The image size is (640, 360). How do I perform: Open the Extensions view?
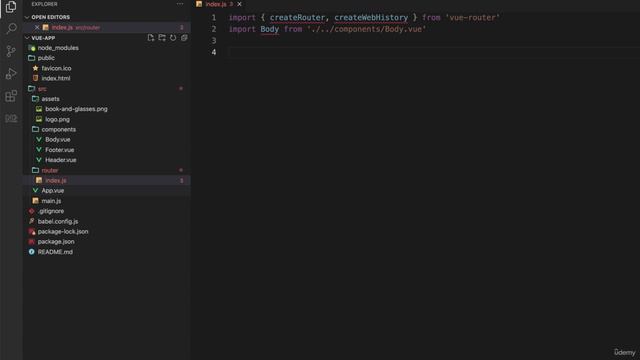coord(11,96)
